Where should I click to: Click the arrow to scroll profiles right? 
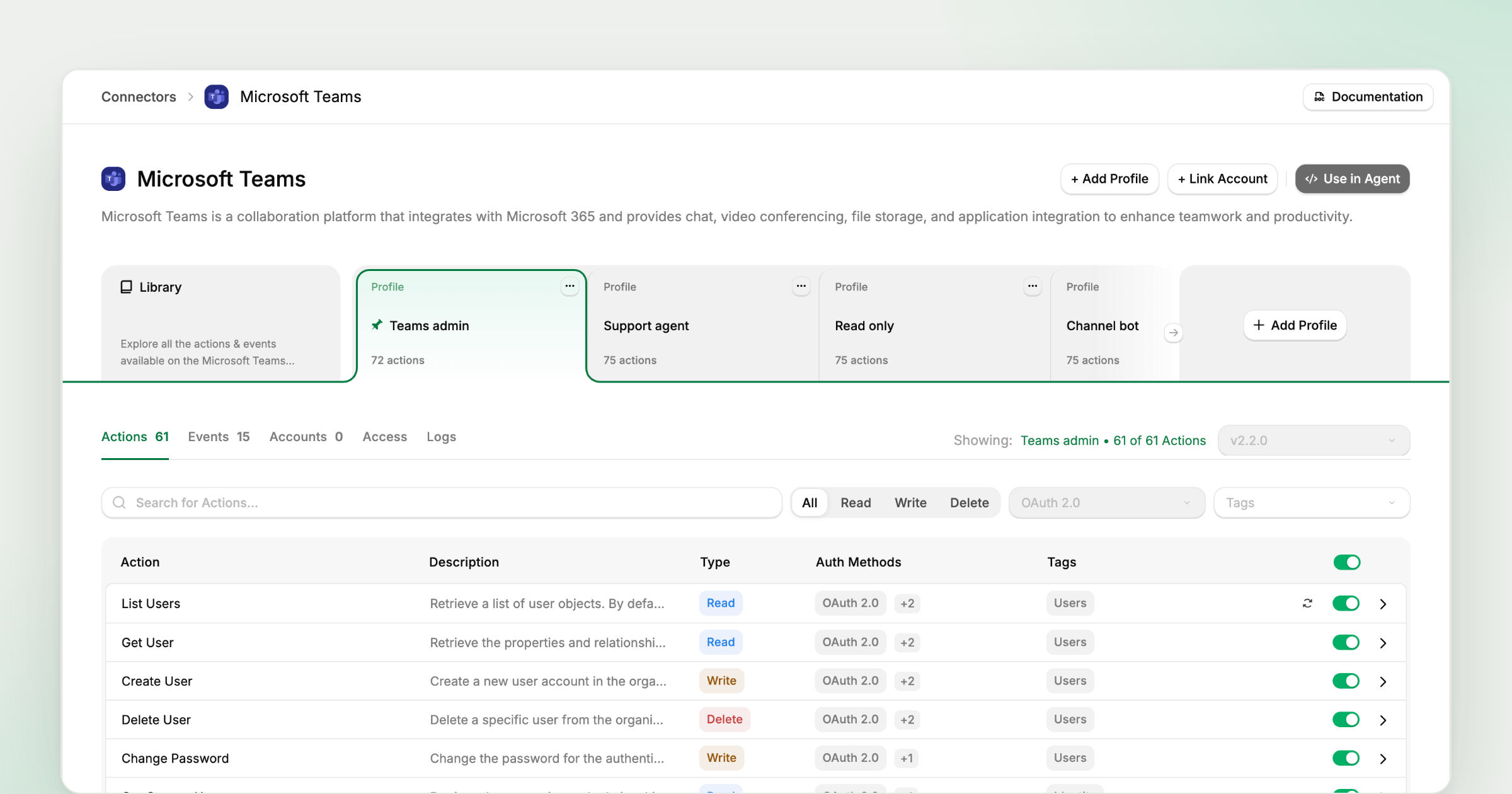(1173, 333)
